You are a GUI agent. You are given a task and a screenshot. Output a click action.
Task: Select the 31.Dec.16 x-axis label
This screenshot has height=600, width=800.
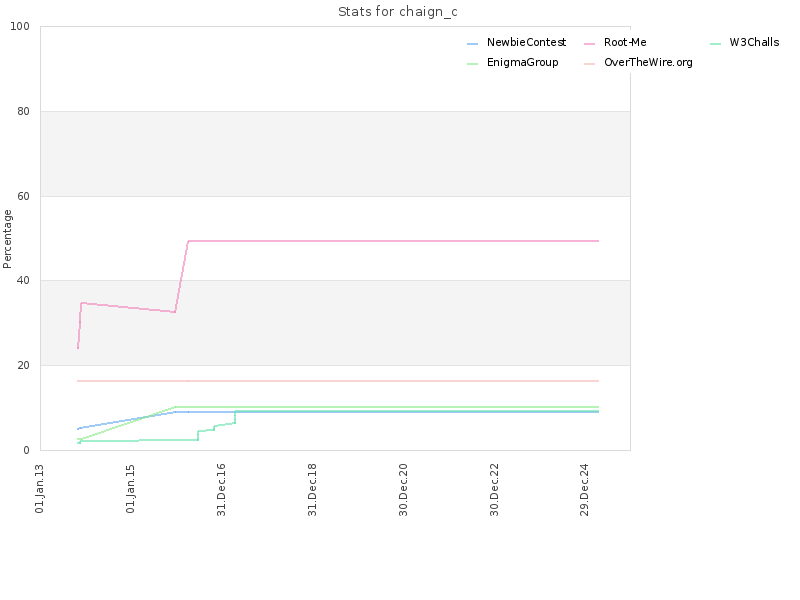point(221,490)
